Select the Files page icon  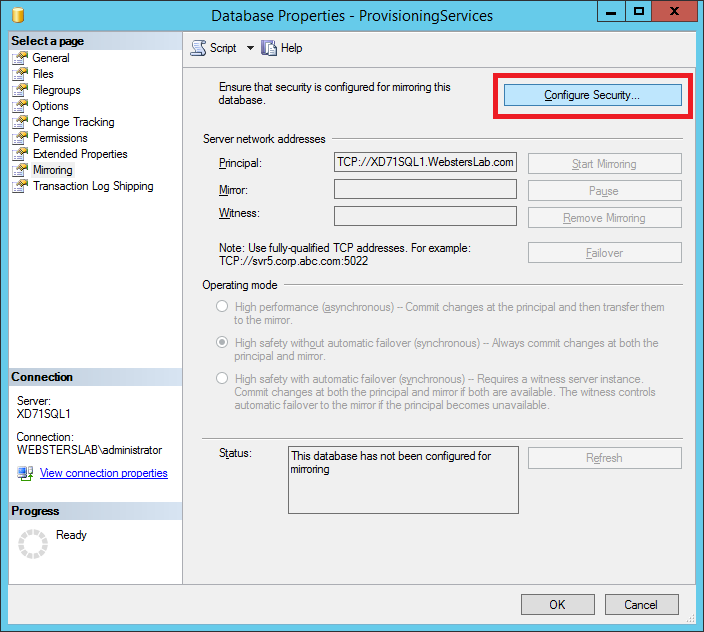pos(20,74)
